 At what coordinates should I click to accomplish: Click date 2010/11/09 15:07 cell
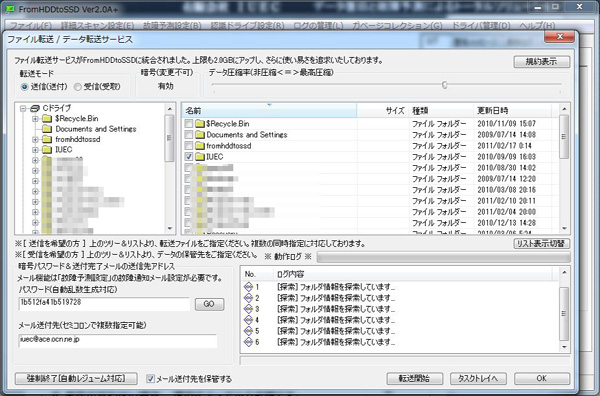tap(507, 124)
